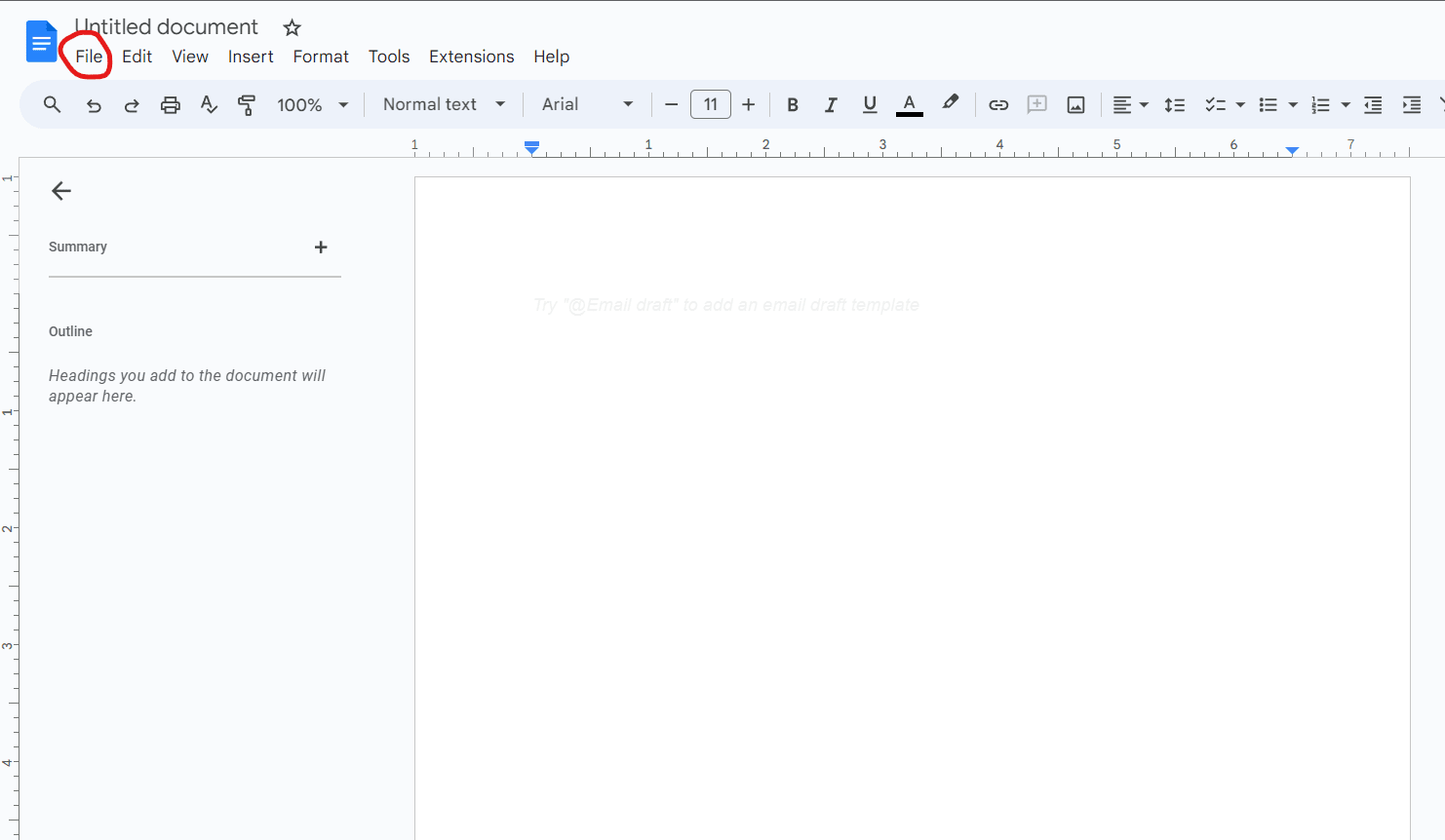Rename the Untitled document title
Screen dimensions: 1445x840
tap(167, 27)
